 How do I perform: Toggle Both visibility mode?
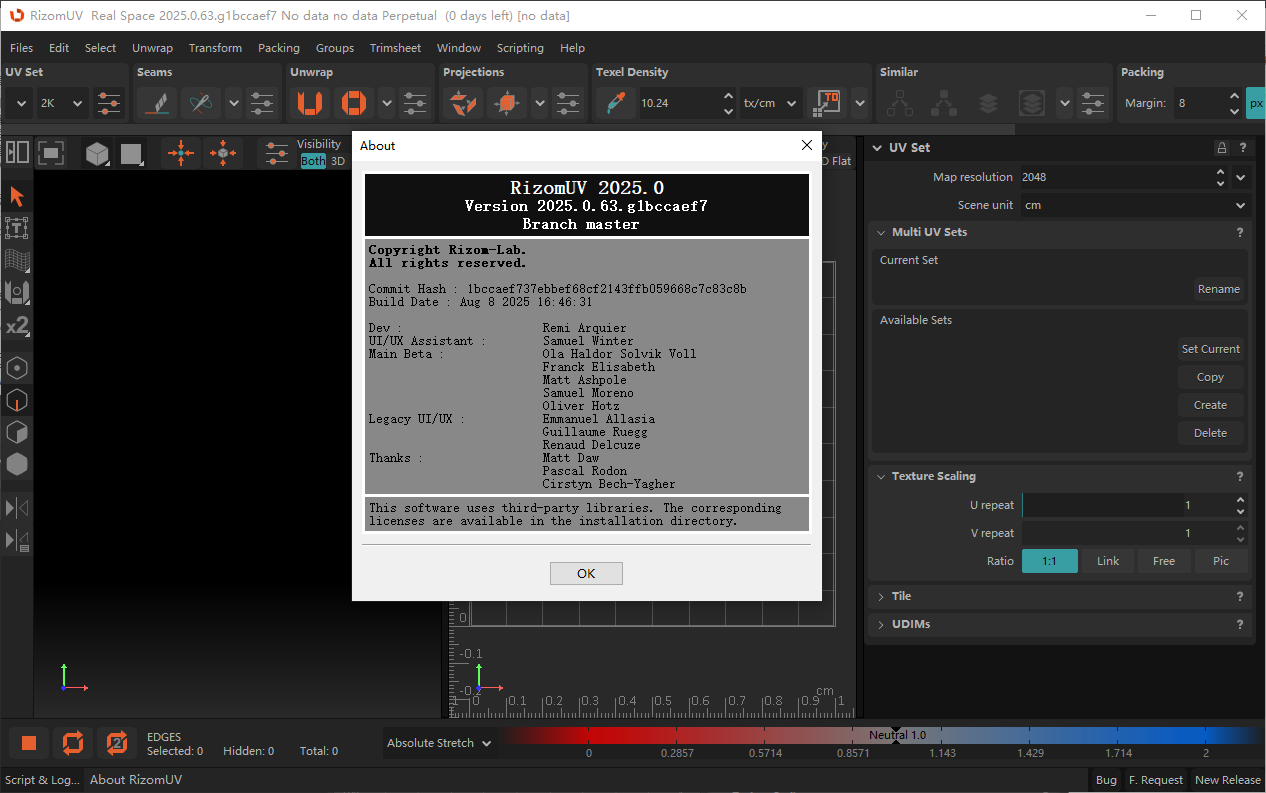pyautogui.click(x=313, y=161)
